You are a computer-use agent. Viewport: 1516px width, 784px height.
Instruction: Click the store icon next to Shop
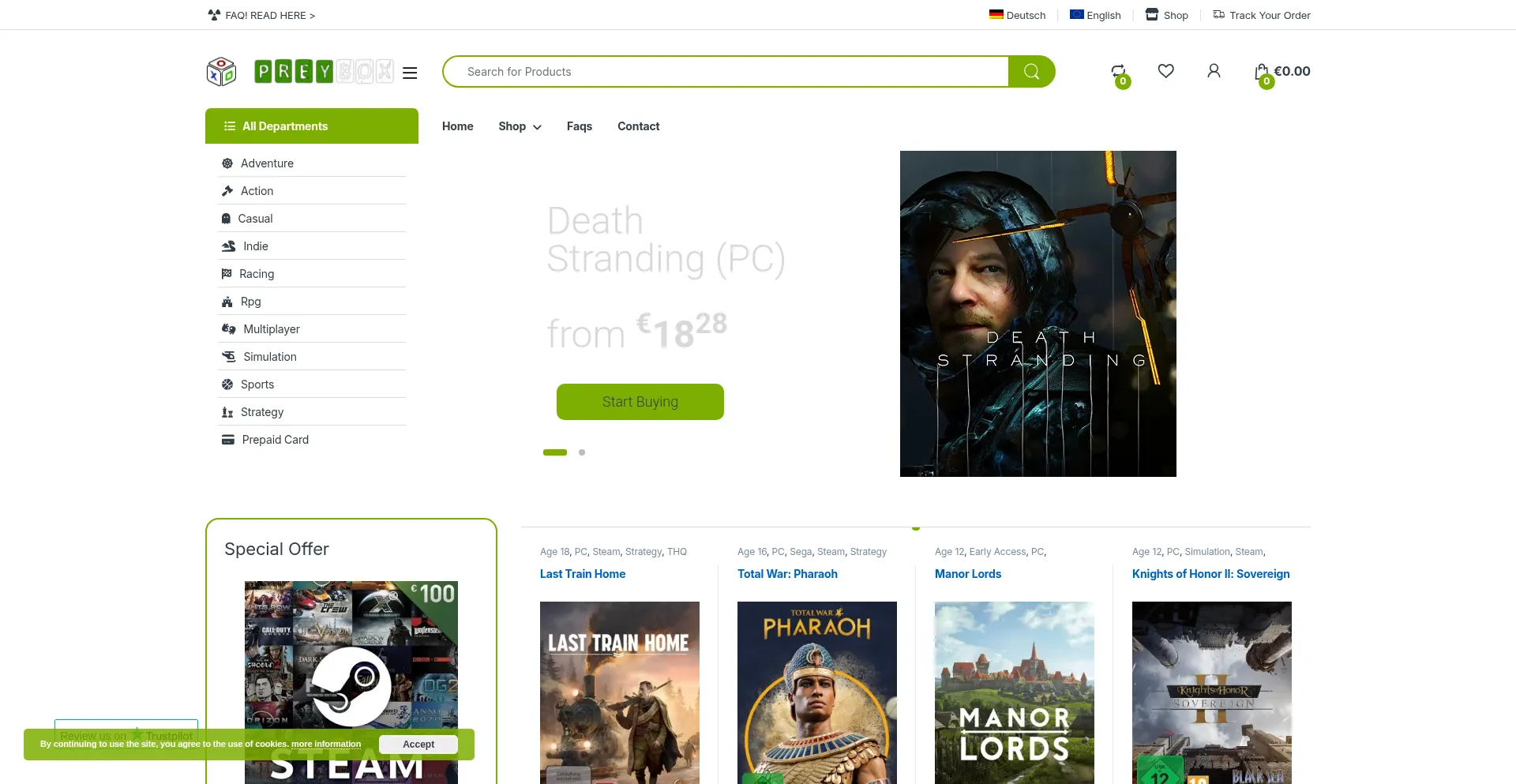(1152, 14)
